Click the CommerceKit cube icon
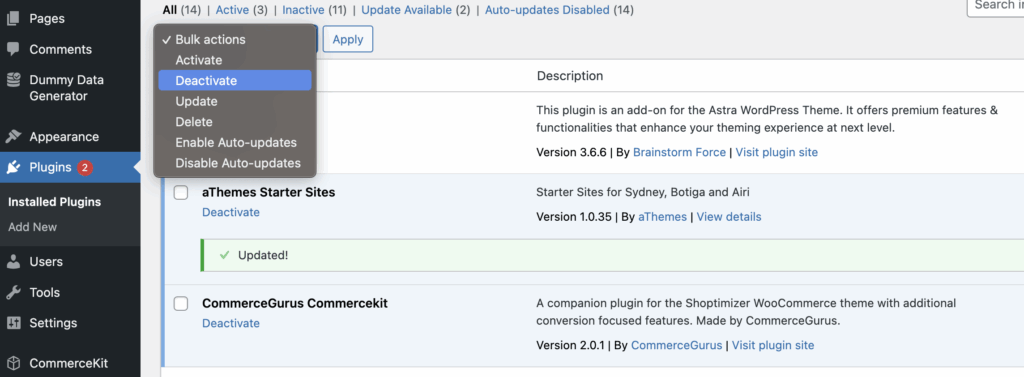Viewport: 1024px width, 377px height. click(x=13, y=363)
